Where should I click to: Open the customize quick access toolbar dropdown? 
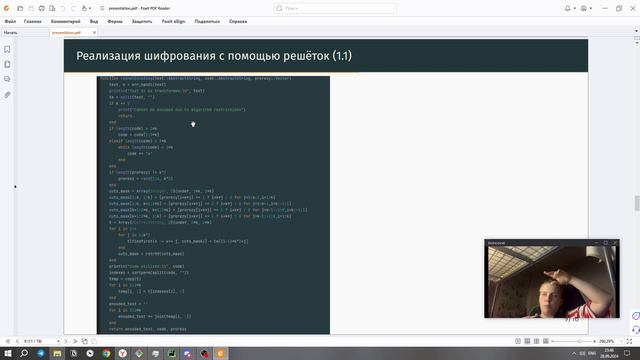click(x=102, y=8)
